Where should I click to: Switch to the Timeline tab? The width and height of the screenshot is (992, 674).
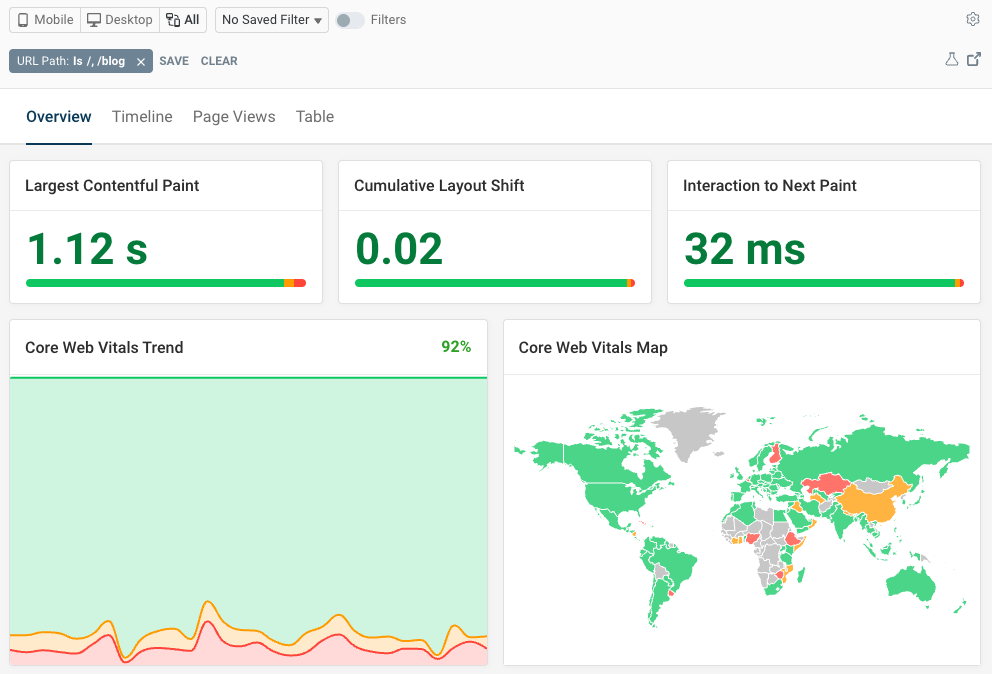click(142, 117)
